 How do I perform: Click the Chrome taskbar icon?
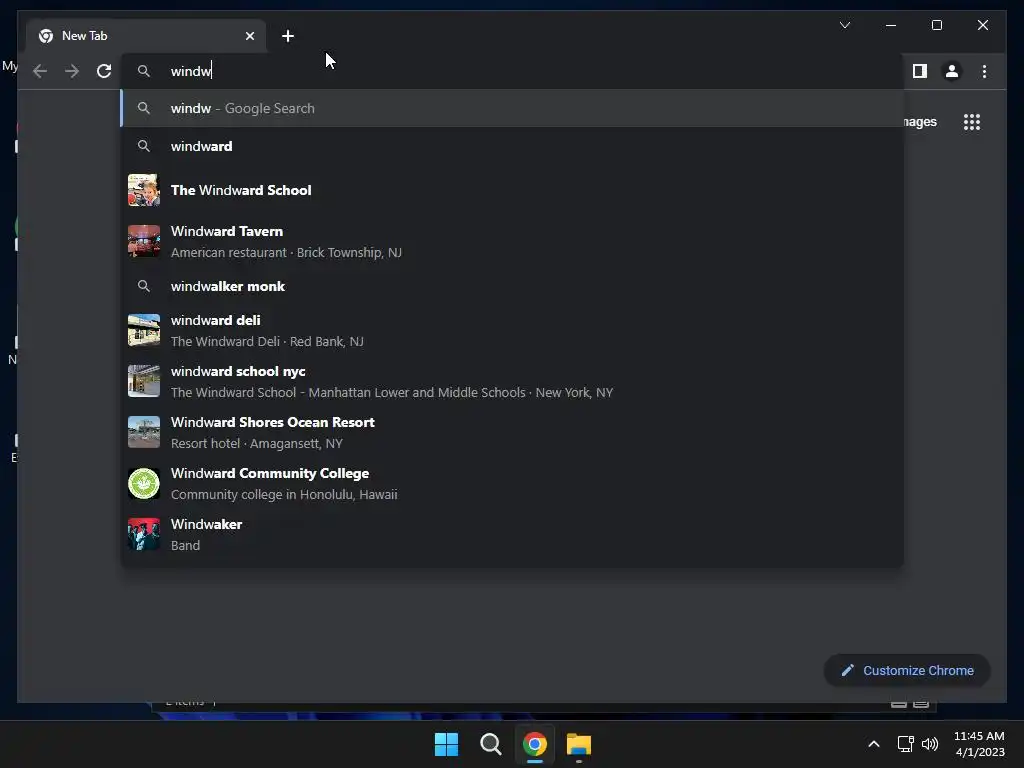pos(535,744)
